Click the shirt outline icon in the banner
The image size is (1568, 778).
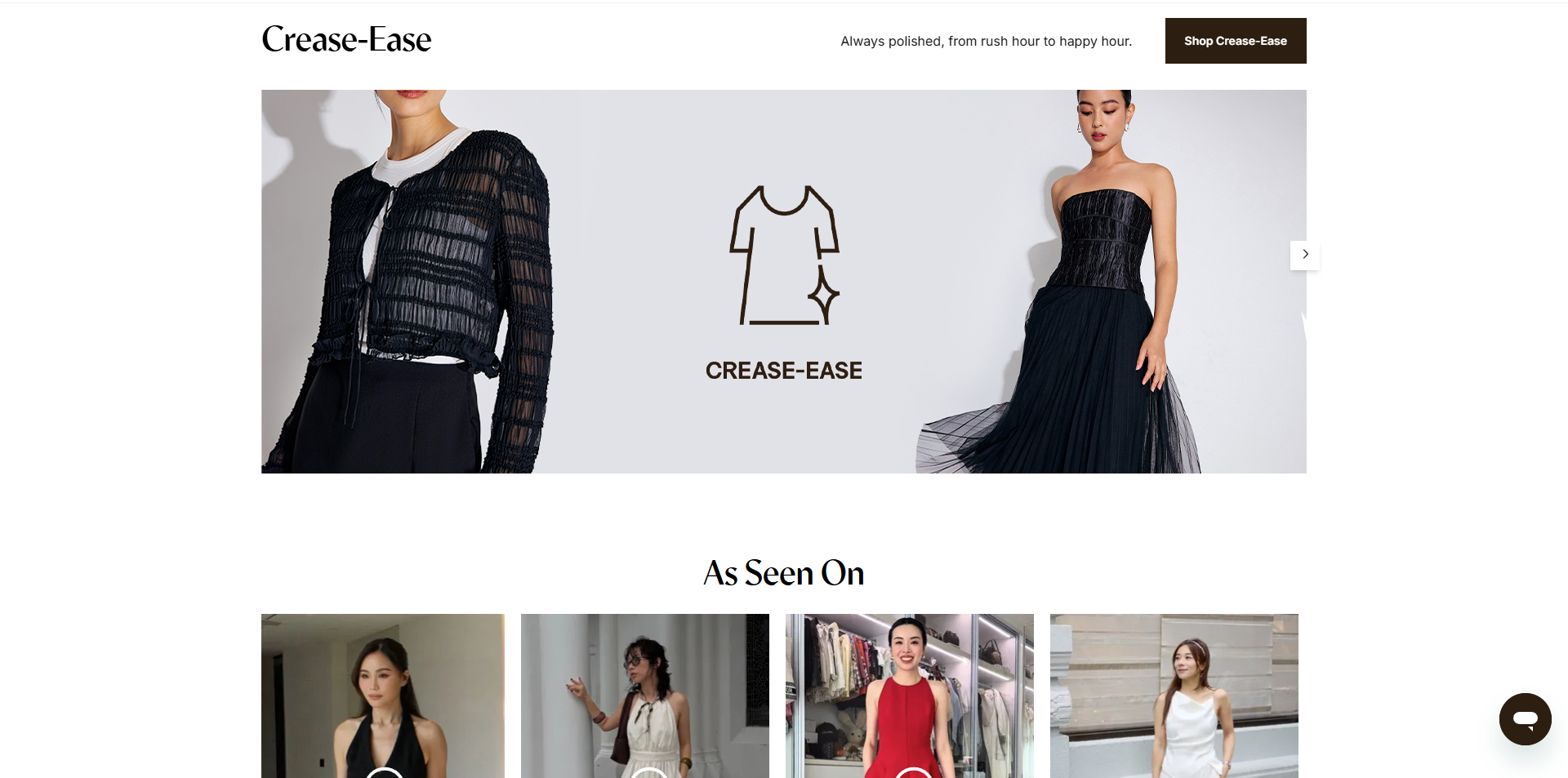[784, 256]
